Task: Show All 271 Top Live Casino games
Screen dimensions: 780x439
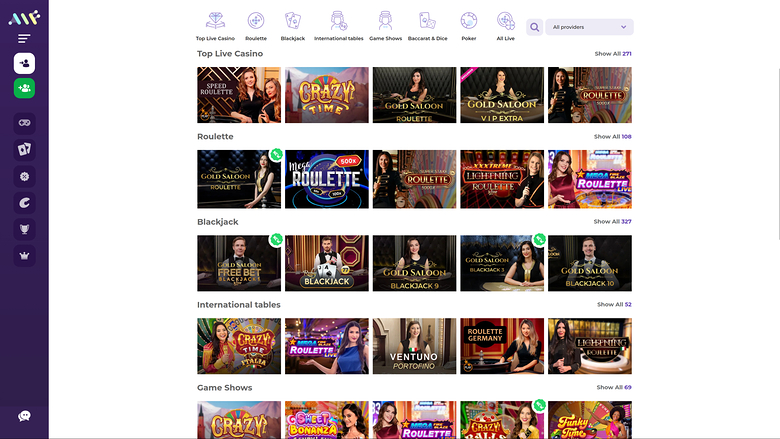Action: pyautogui.click(x=613, y=54)
